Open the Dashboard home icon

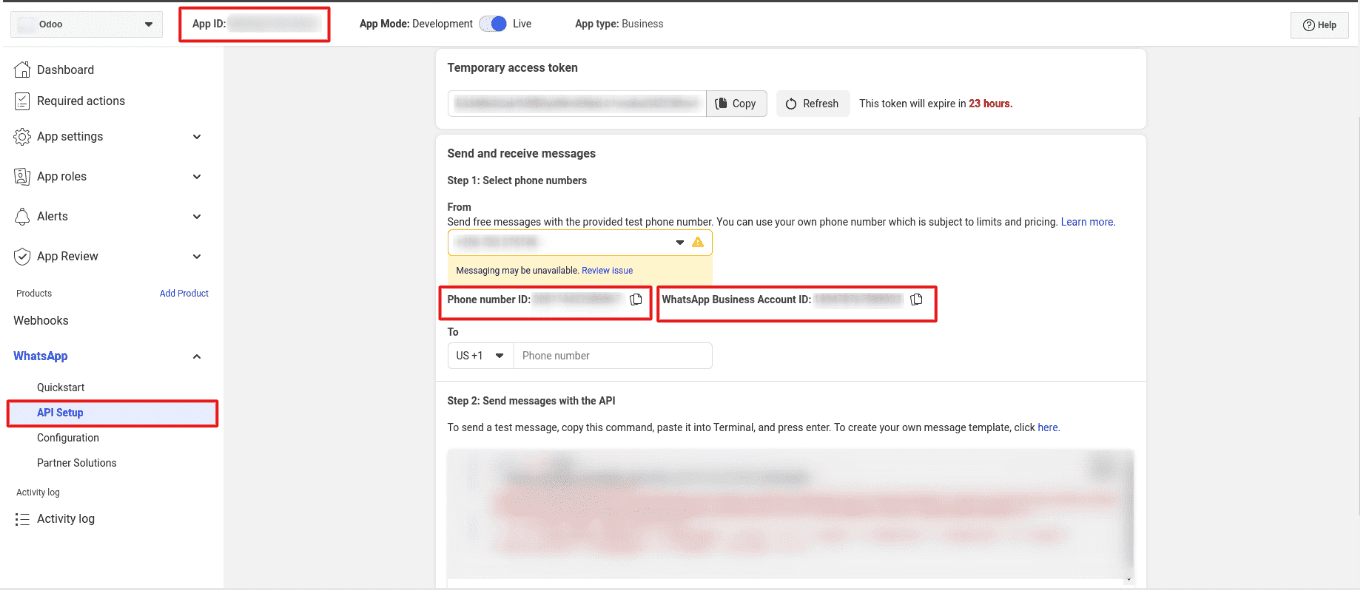[22, 70]
